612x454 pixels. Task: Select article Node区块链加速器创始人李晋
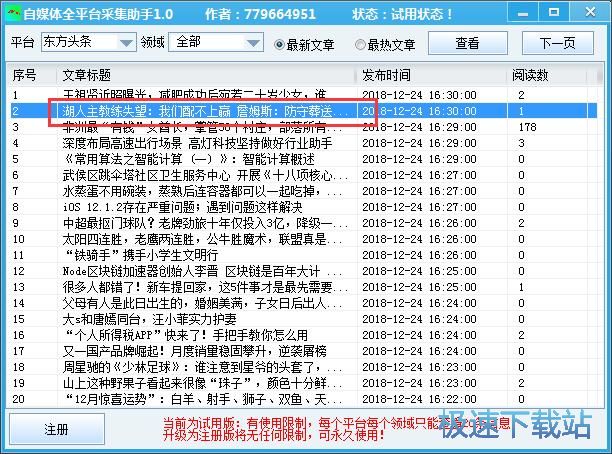(202, 271)
